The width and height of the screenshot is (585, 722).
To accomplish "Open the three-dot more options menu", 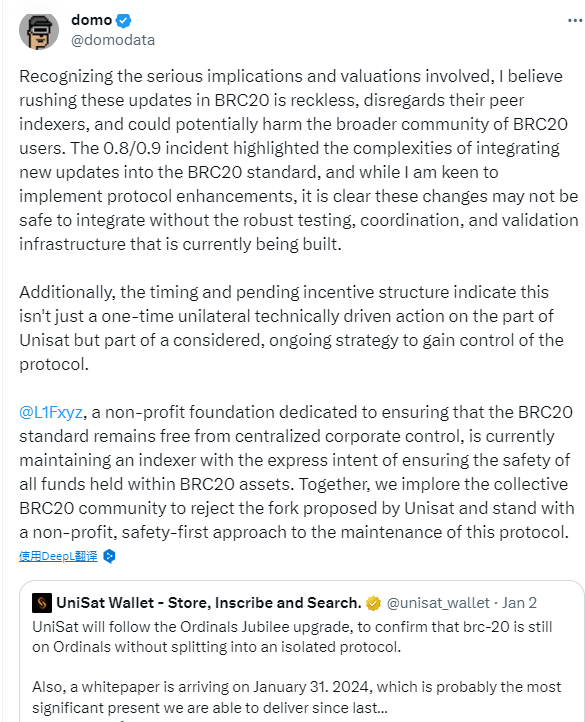I will click(574, 21).
